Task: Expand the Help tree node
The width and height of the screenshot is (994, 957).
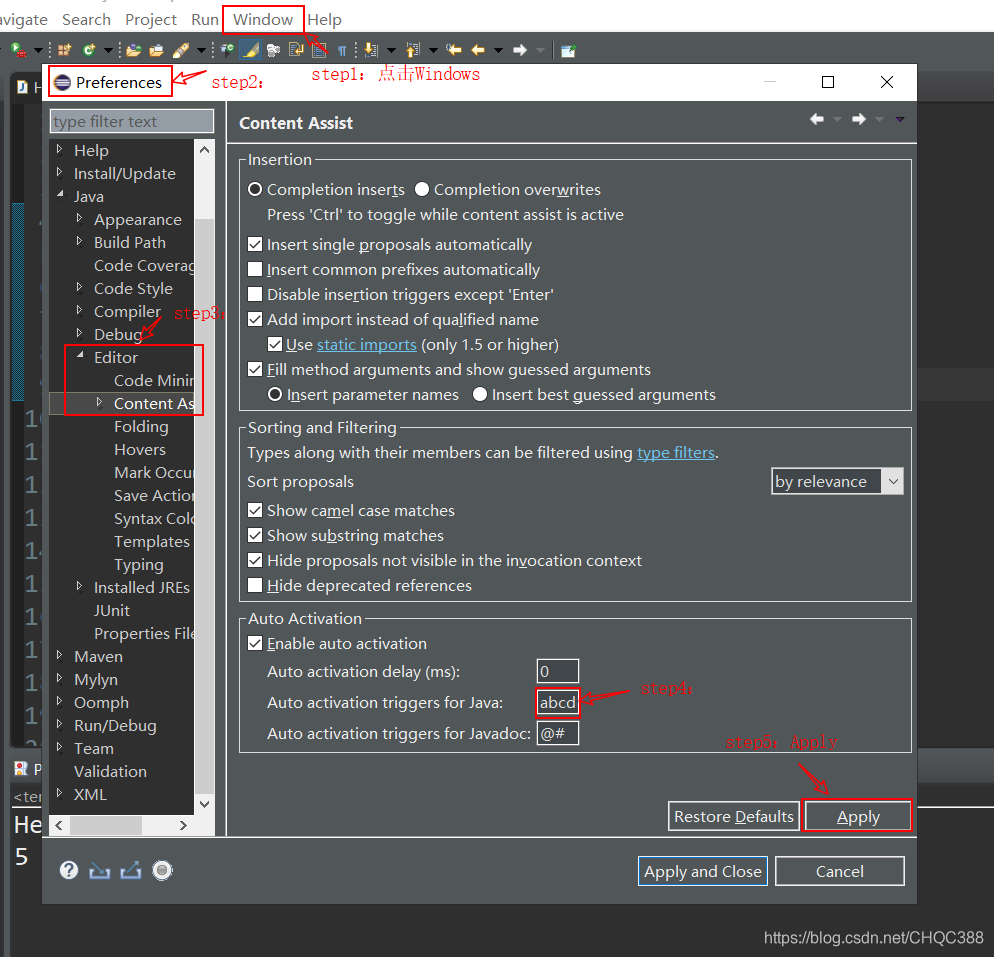Action: coord(60,150)
